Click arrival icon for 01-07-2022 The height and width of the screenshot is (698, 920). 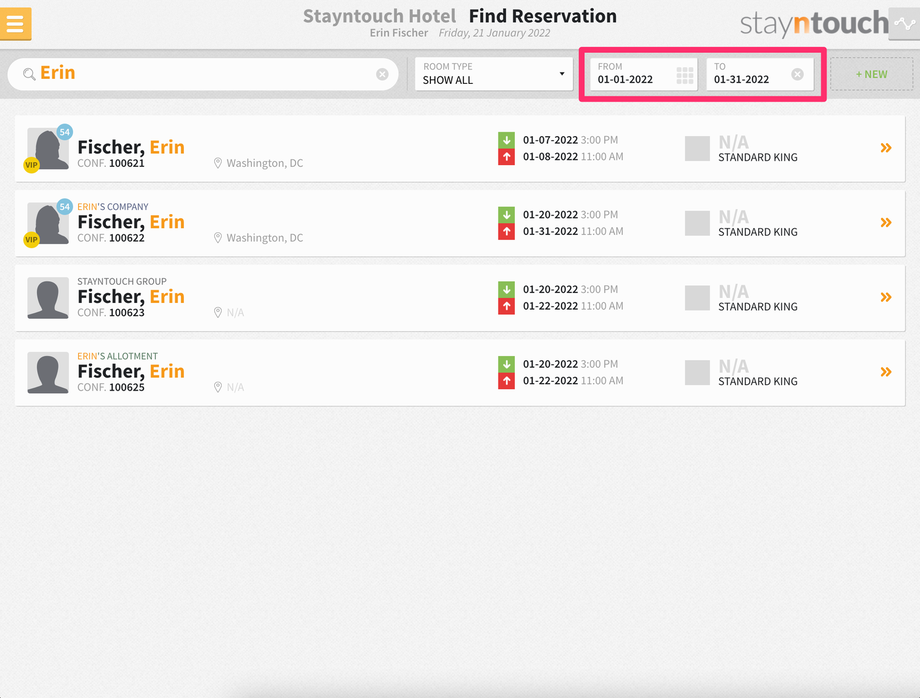click(506, 140)
